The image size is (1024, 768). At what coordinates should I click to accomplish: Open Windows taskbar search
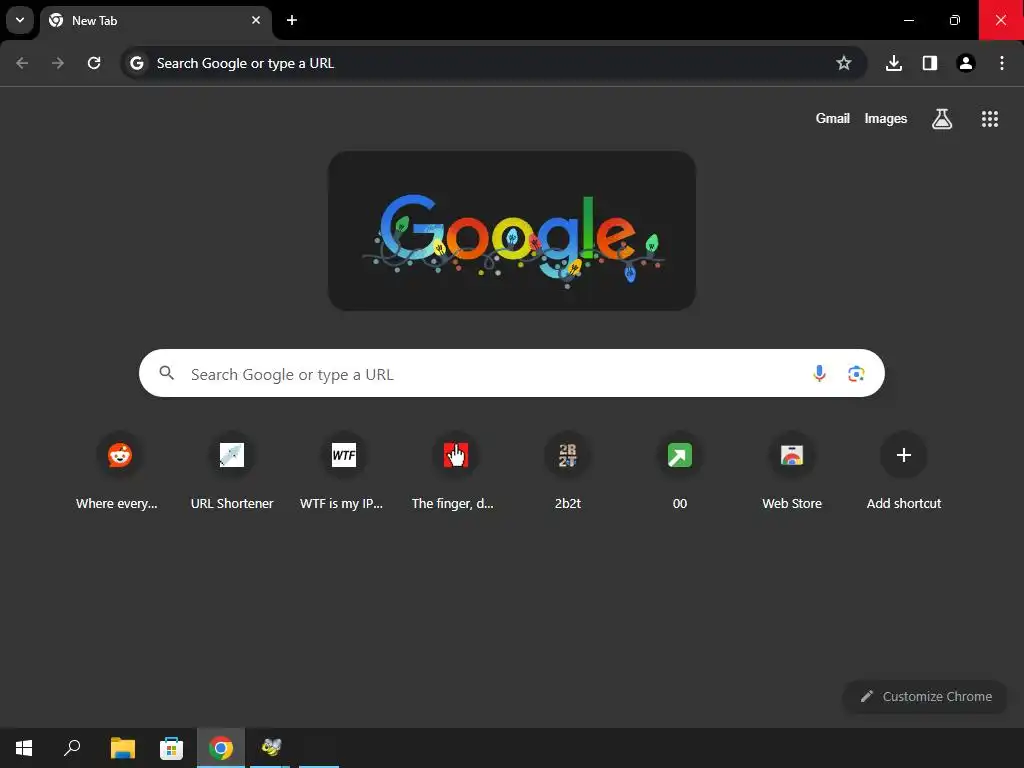(72, 748)
